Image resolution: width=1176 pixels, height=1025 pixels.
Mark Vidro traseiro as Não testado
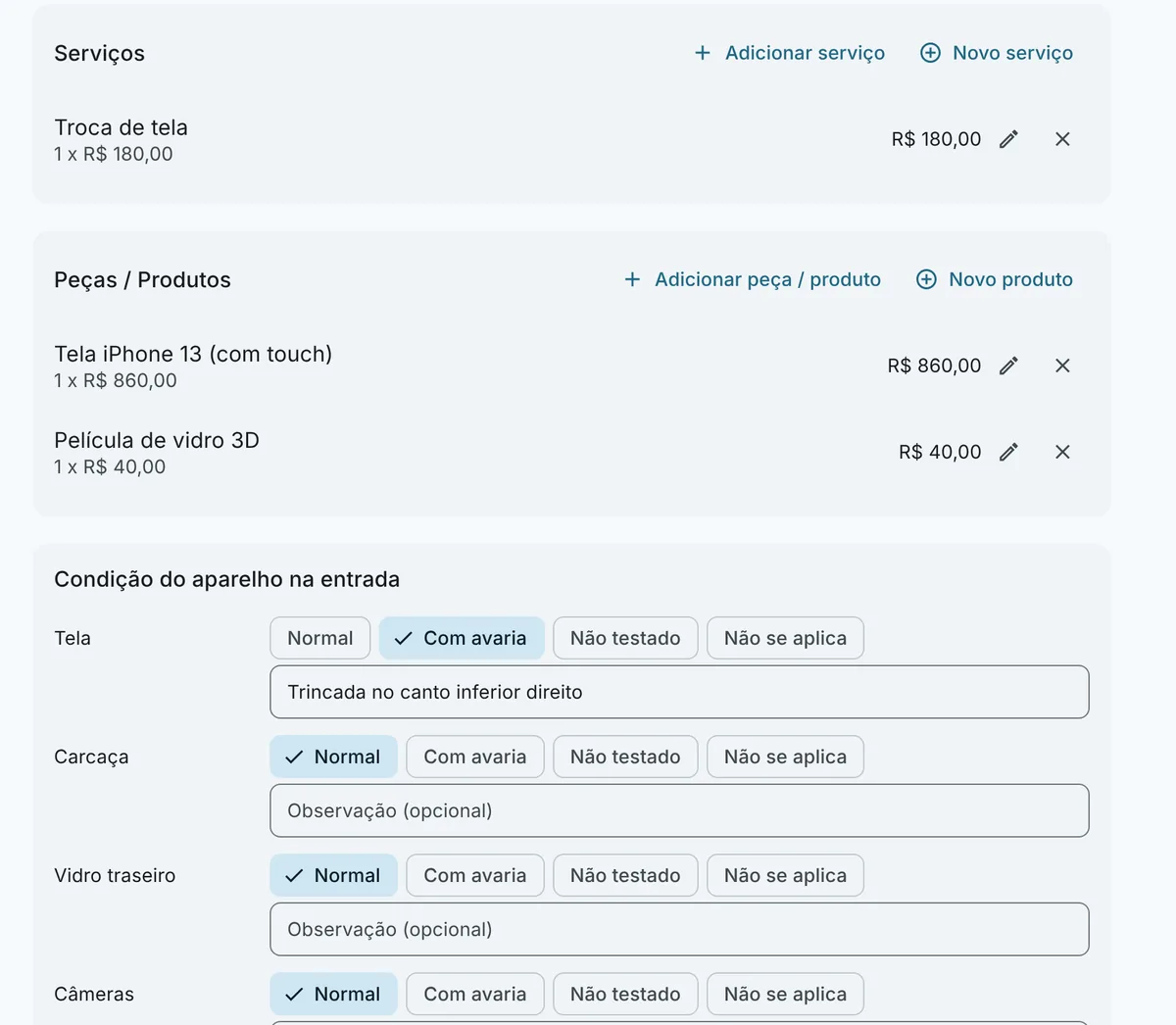[x=625, y=875]
